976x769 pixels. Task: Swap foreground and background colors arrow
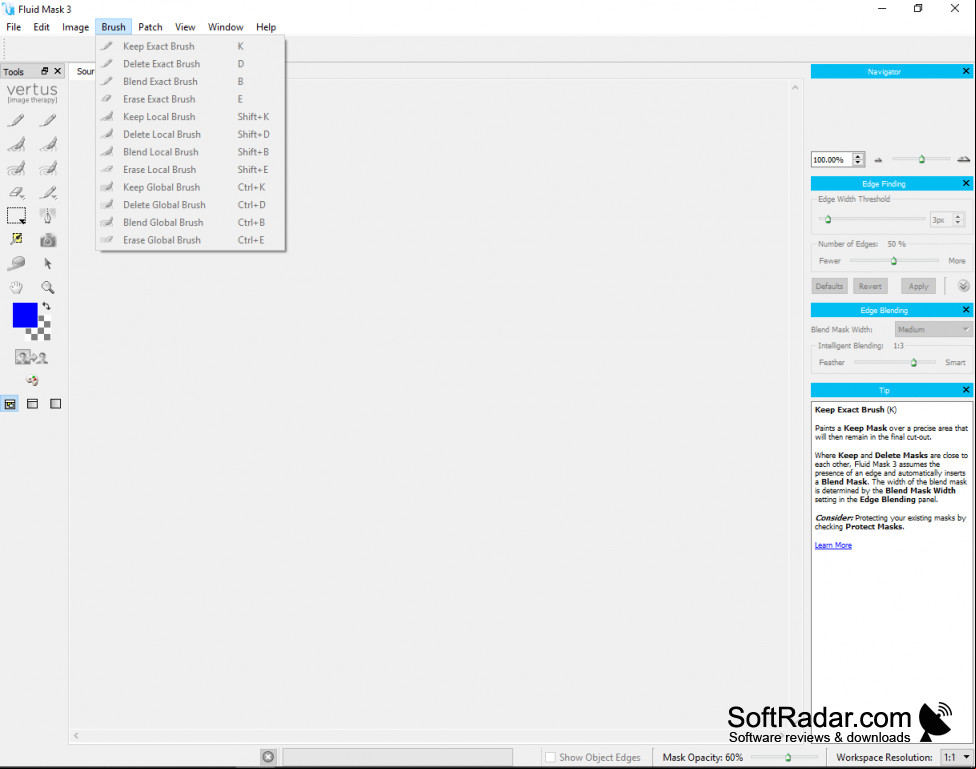click(46, 306)
